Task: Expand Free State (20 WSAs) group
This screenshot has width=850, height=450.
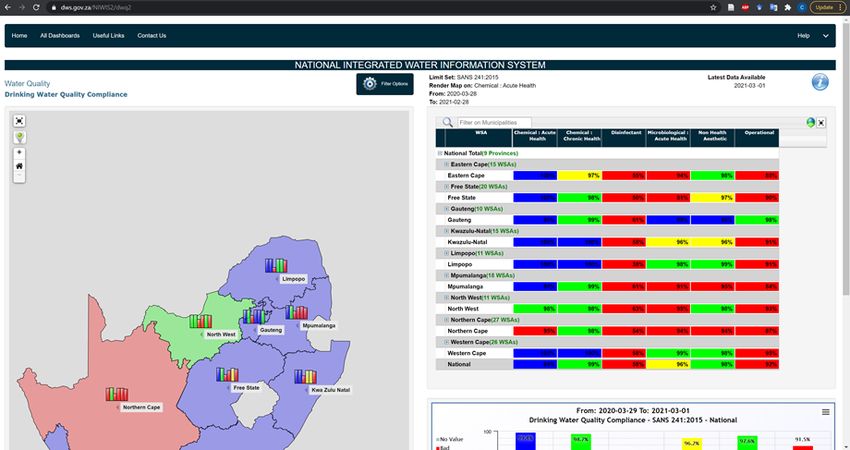Action: coord(447,187)
